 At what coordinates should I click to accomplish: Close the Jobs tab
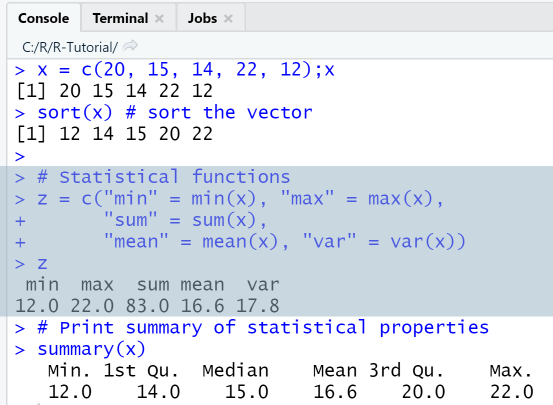(x=229, y=18)
